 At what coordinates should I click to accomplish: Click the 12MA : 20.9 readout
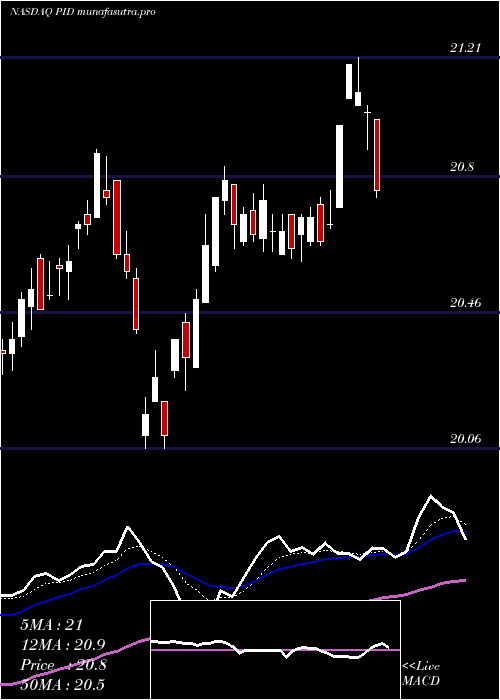pos(62,645)
